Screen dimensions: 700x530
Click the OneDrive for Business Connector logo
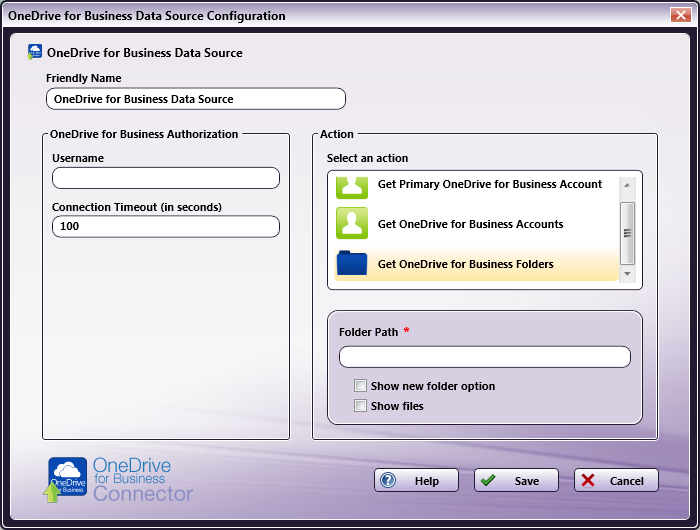point(120,480)
